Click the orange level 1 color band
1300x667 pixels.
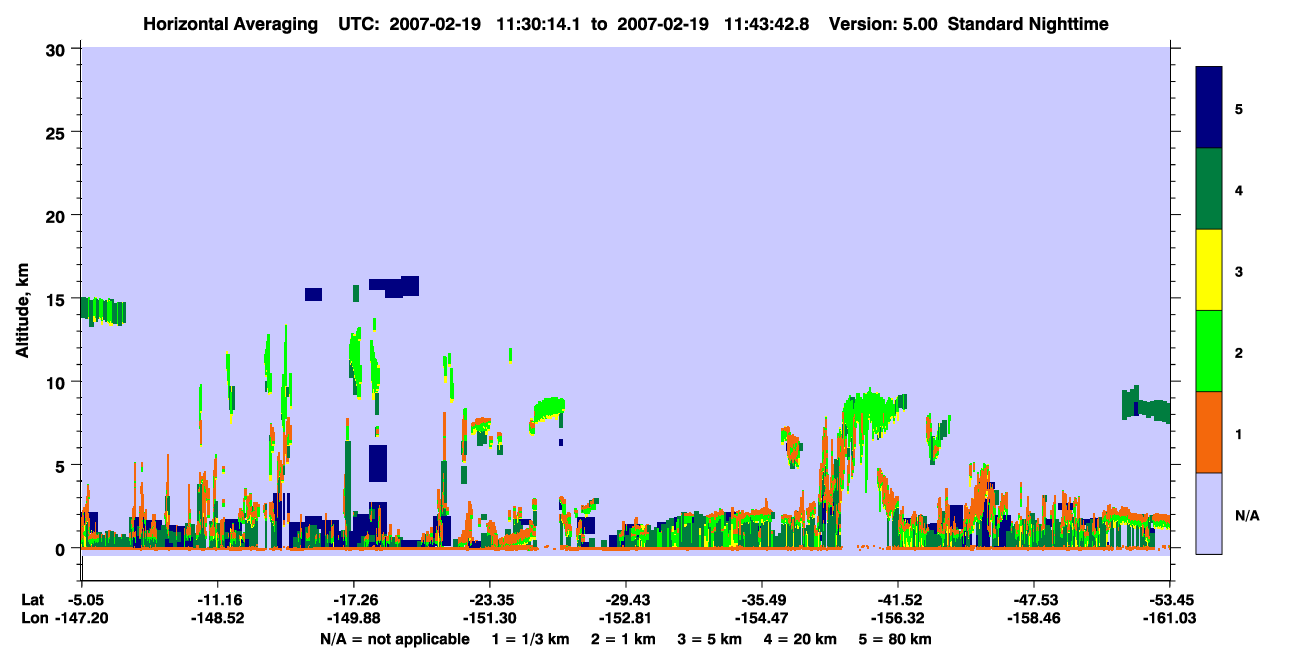[1209, 432]
